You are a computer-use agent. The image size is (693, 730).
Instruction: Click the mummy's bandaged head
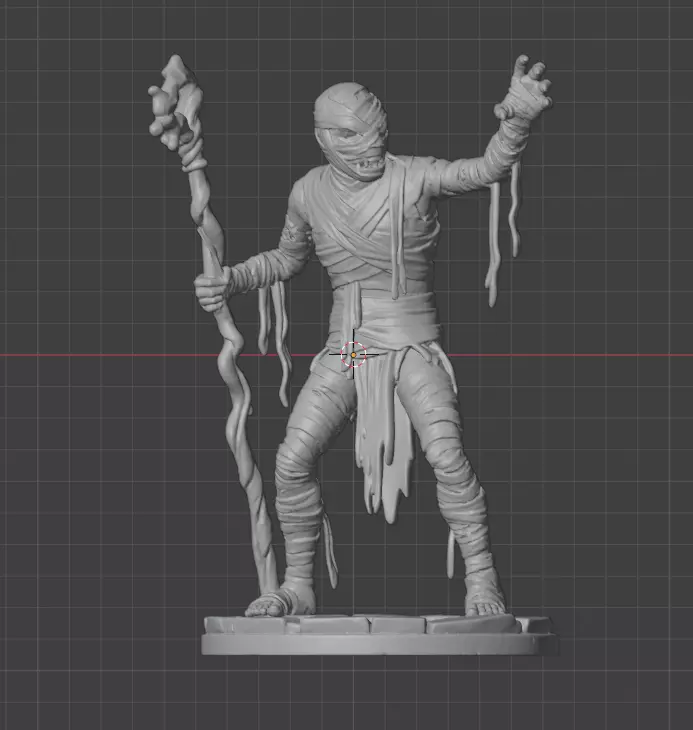point(351,132)
